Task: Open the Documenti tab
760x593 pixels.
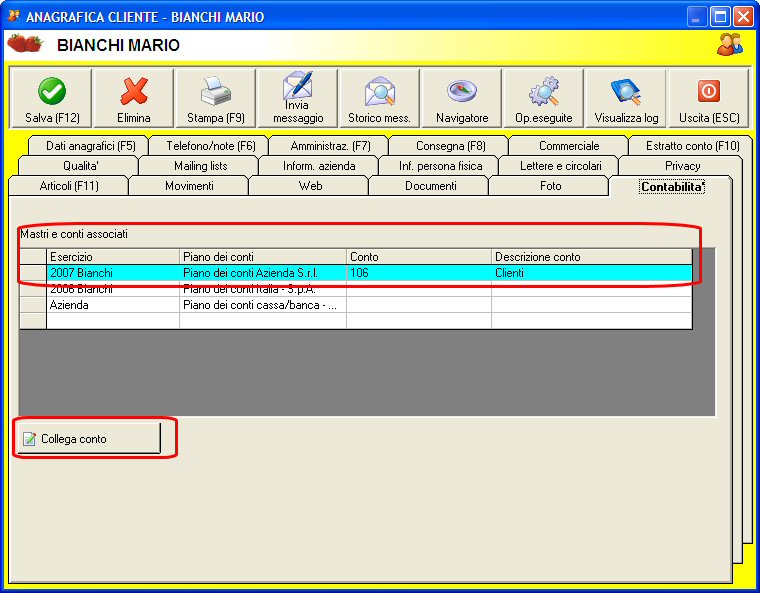Action: (430, 186)
